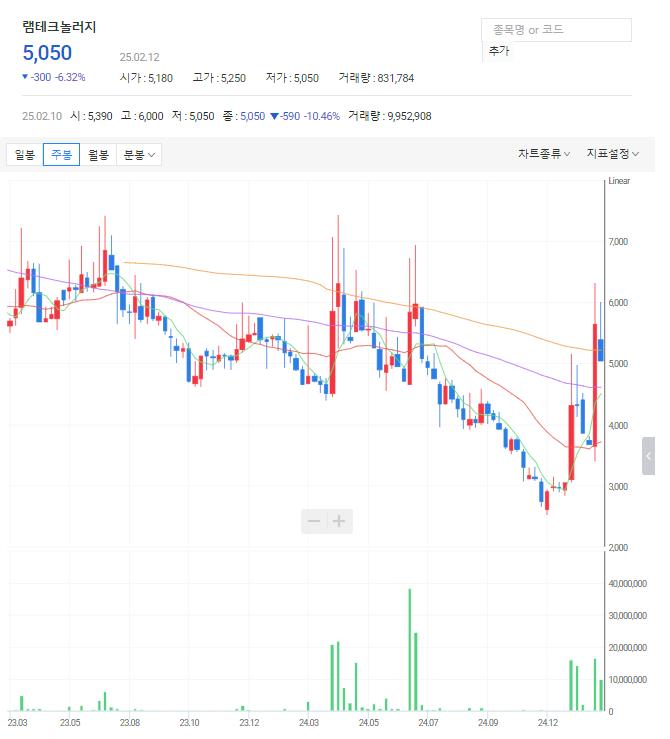670x739 pixels.
Task: Open the 지표설정 indicator settings dropdown
Action: (613, 154)
